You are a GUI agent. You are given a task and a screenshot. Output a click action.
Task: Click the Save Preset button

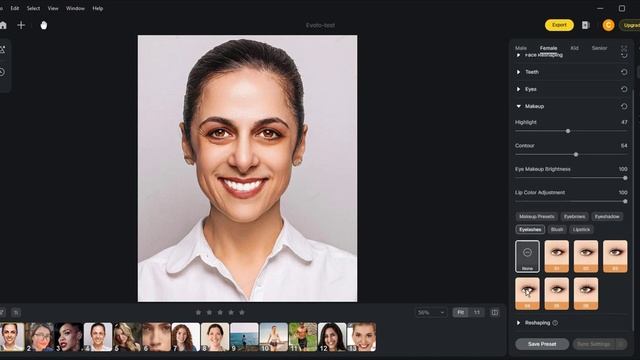(x=542, y=344)
